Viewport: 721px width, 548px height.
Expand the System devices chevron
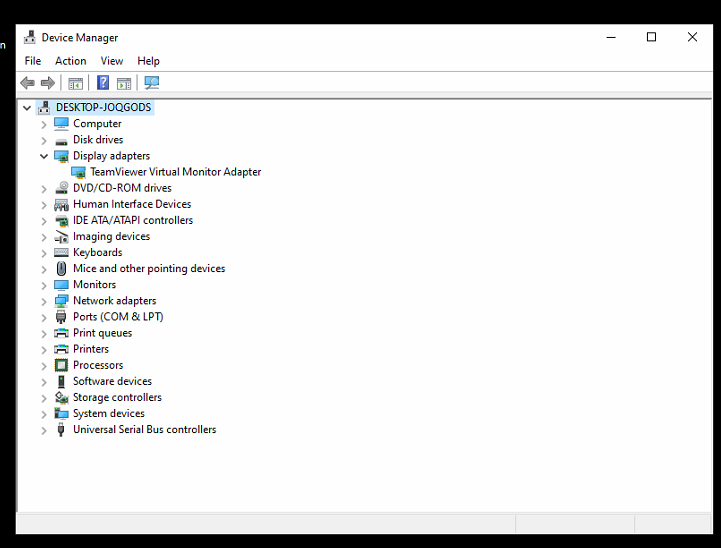pos(44,414)
